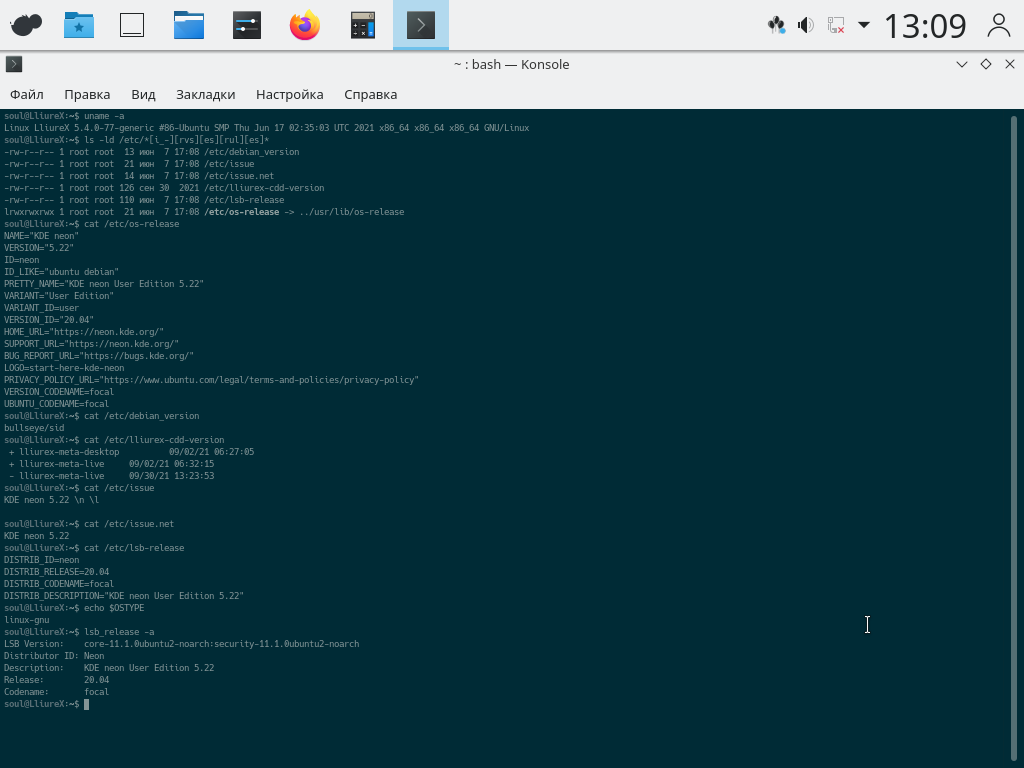Click the bold "/etc/os-release" symlink row
This screenshot has width=1024, height=768.
204,212
